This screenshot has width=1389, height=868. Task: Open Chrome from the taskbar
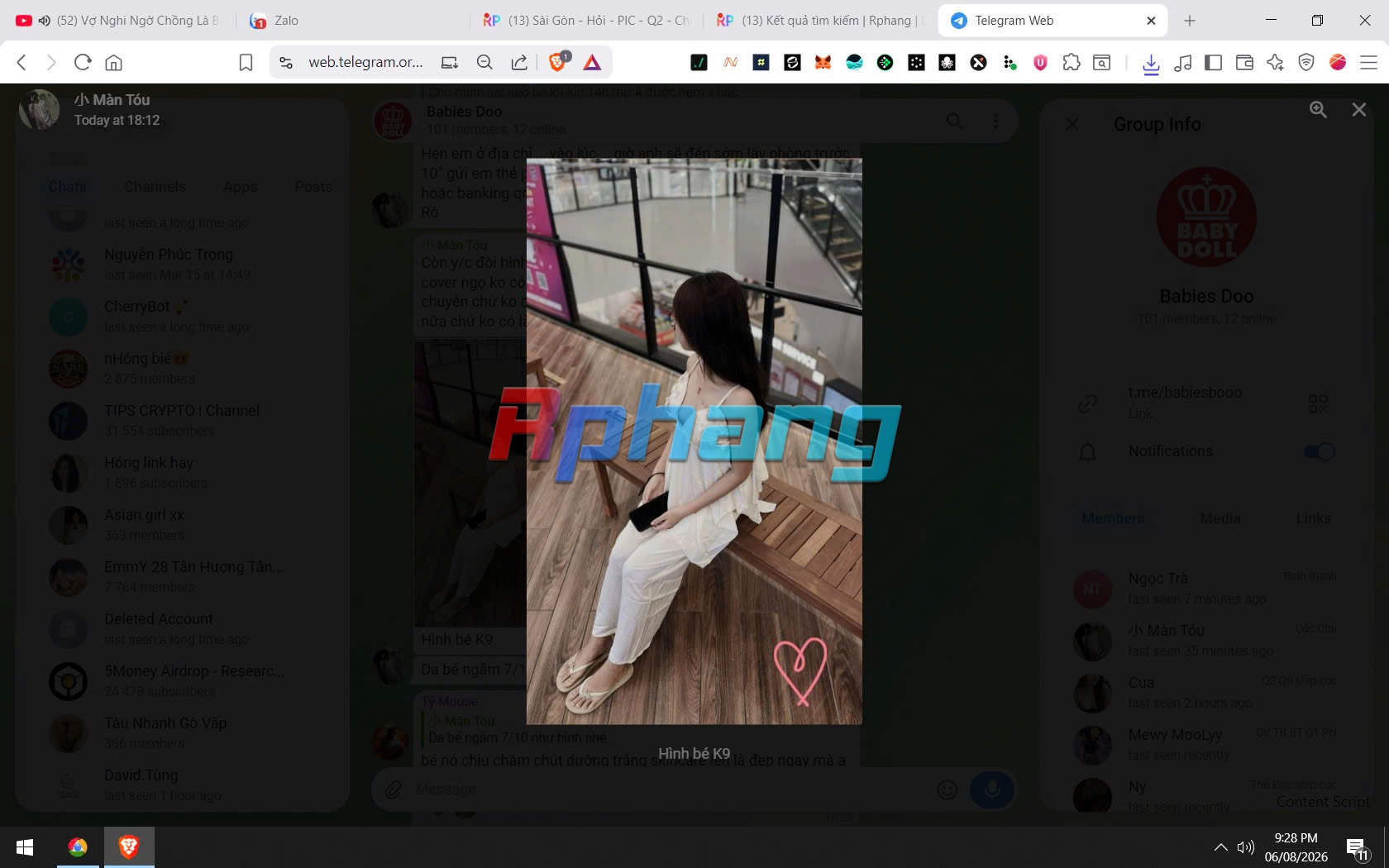click(78, 847)
